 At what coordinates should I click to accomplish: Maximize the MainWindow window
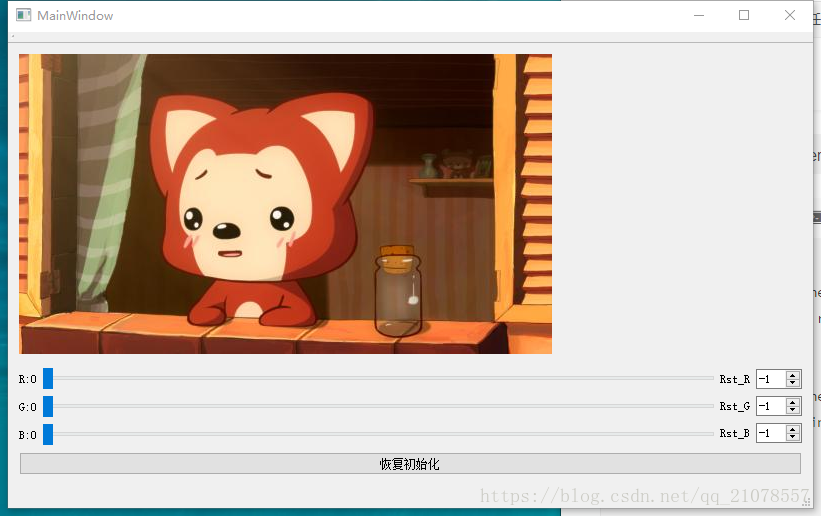point(744,15)
